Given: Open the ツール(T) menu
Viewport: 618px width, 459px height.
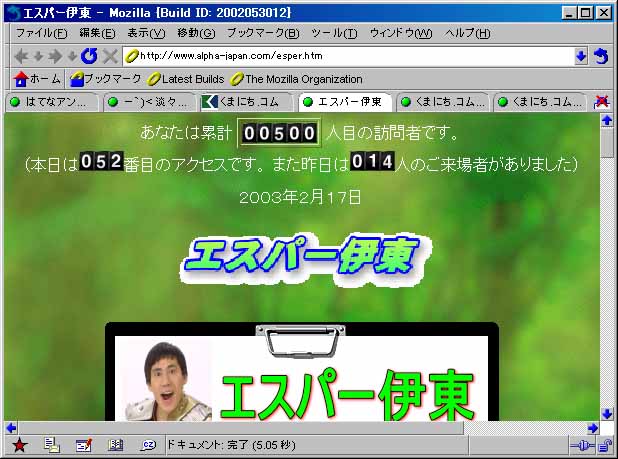Looking at the screenshot, I should (x=333, y=33).
